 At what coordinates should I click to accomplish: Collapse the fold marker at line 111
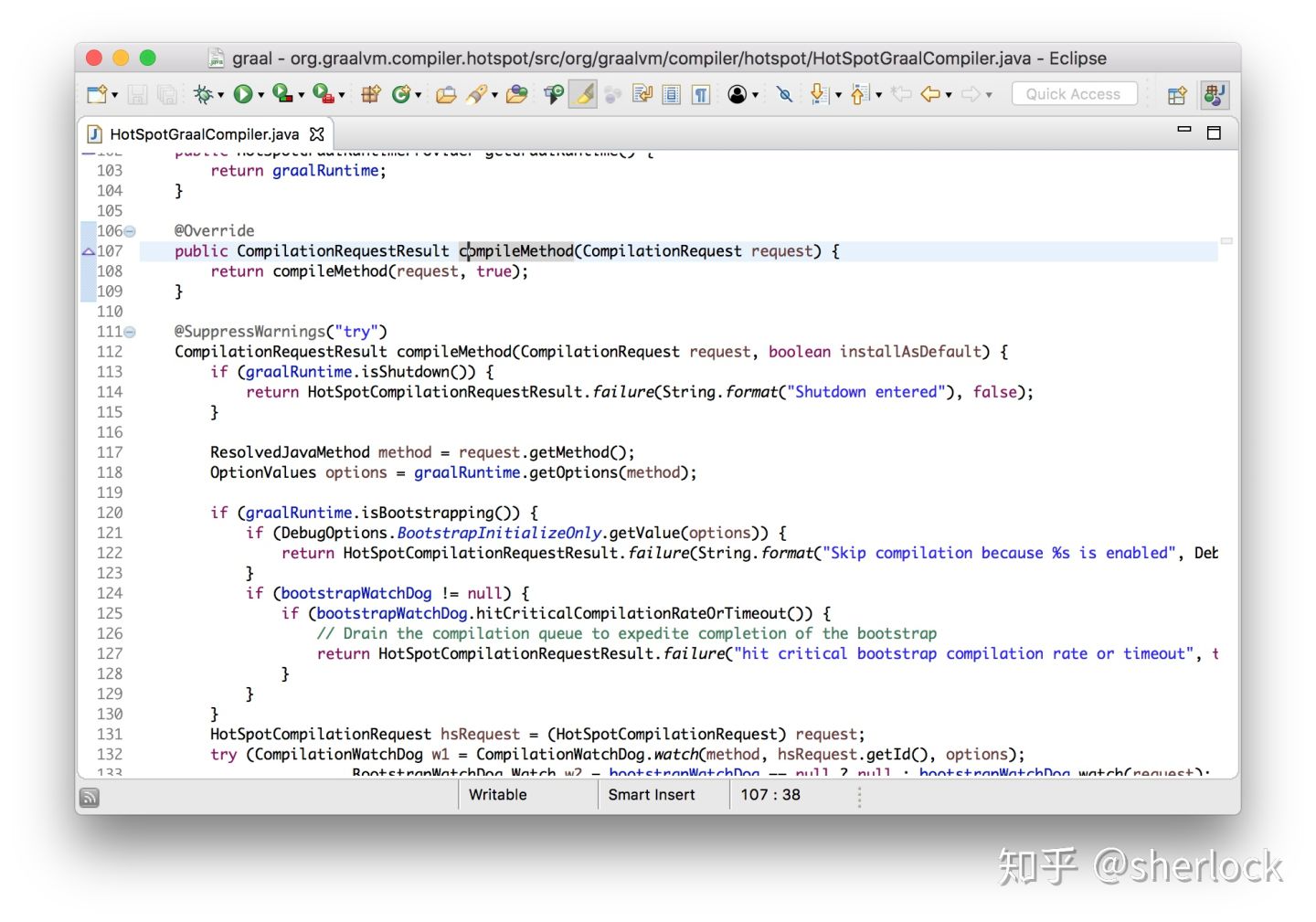[x=130, y=332]
